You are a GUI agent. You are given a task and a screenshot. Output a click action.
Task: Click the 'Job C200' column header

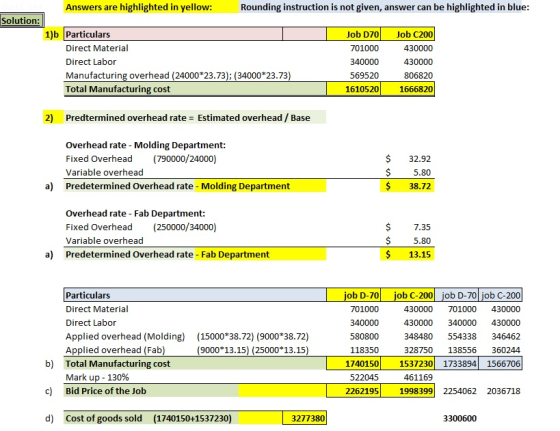408,34
